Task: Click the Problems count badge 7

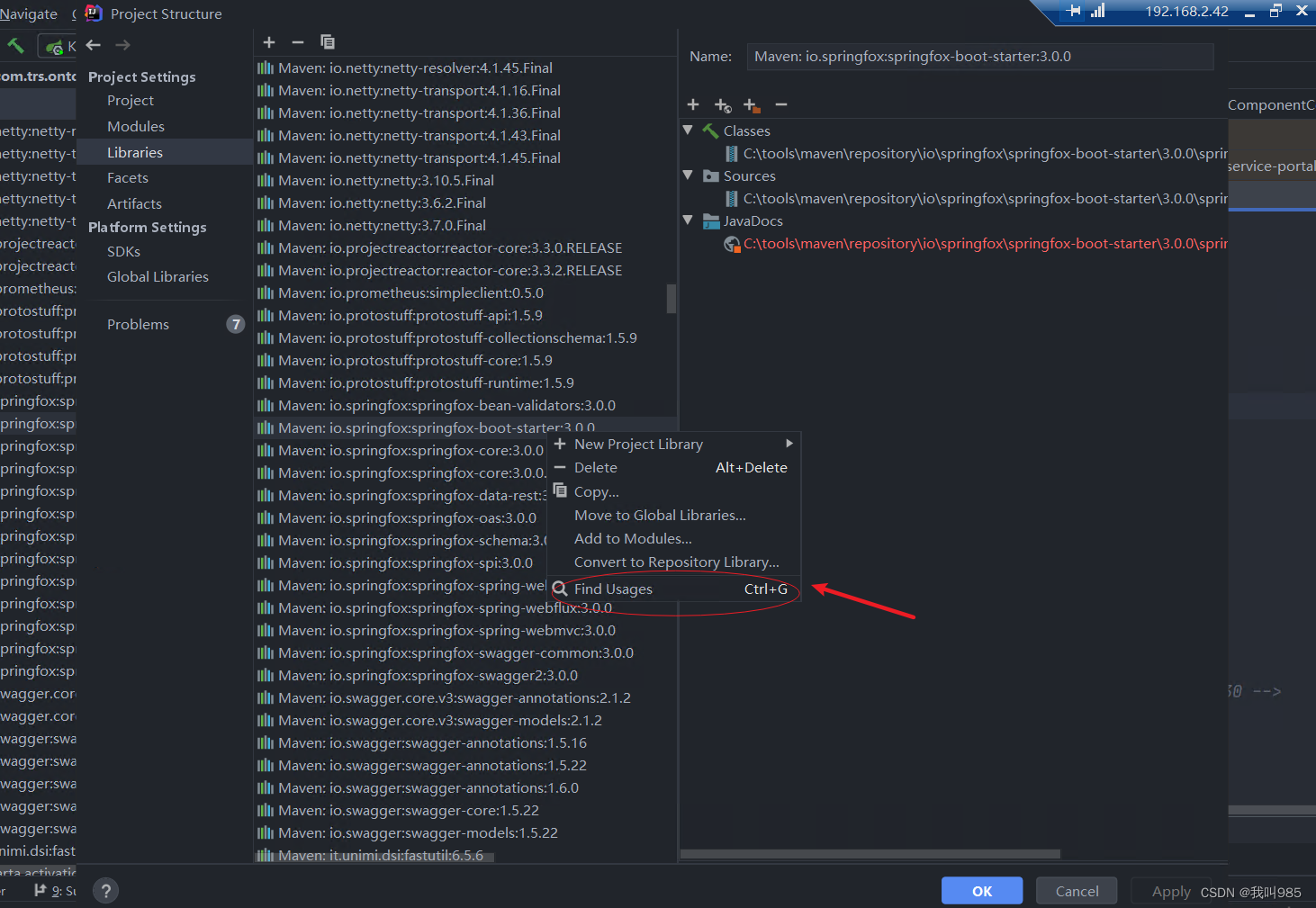Action: [x=236, y=325]
